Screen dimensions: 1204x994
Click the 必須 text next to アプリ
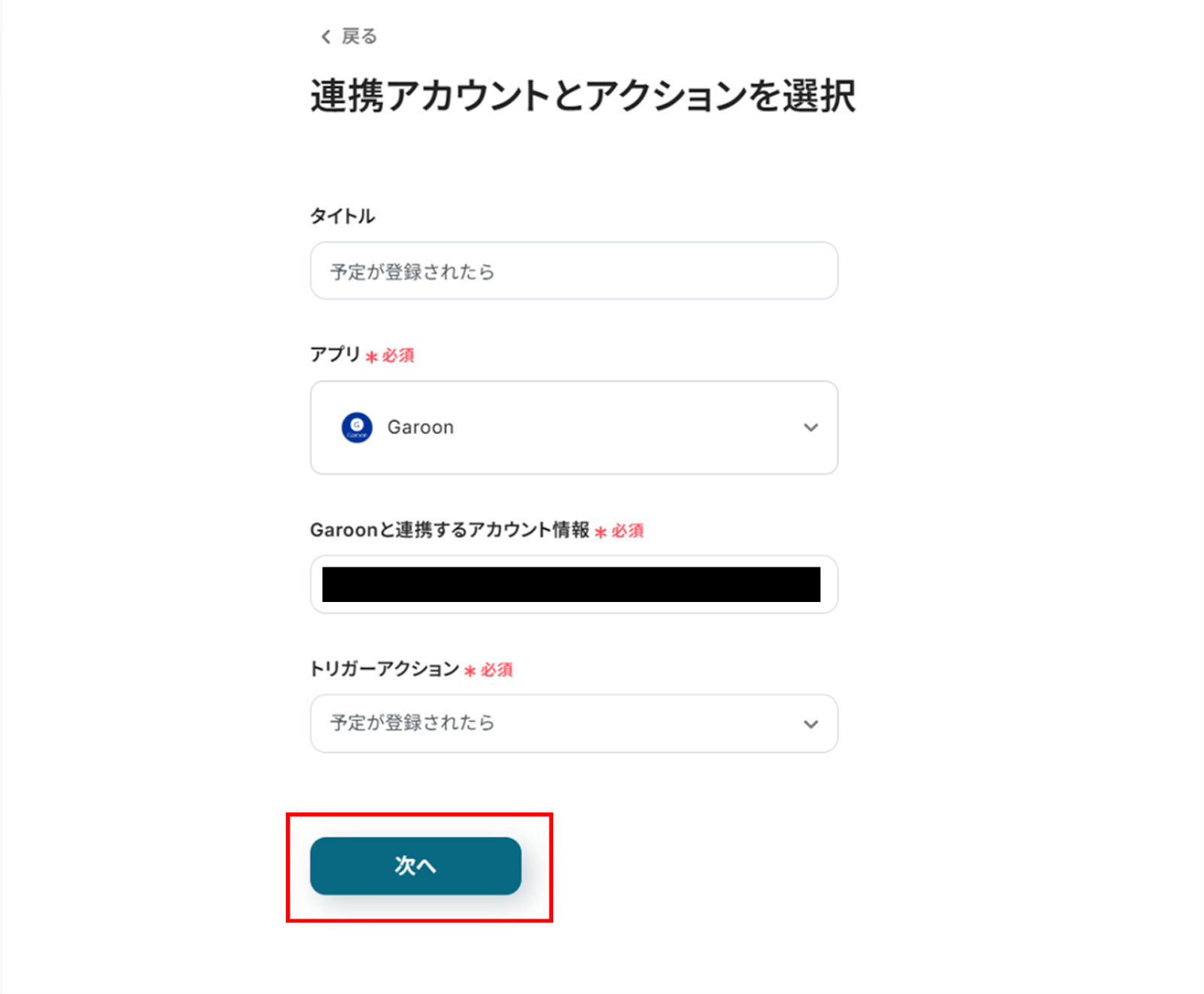(398, 355)
